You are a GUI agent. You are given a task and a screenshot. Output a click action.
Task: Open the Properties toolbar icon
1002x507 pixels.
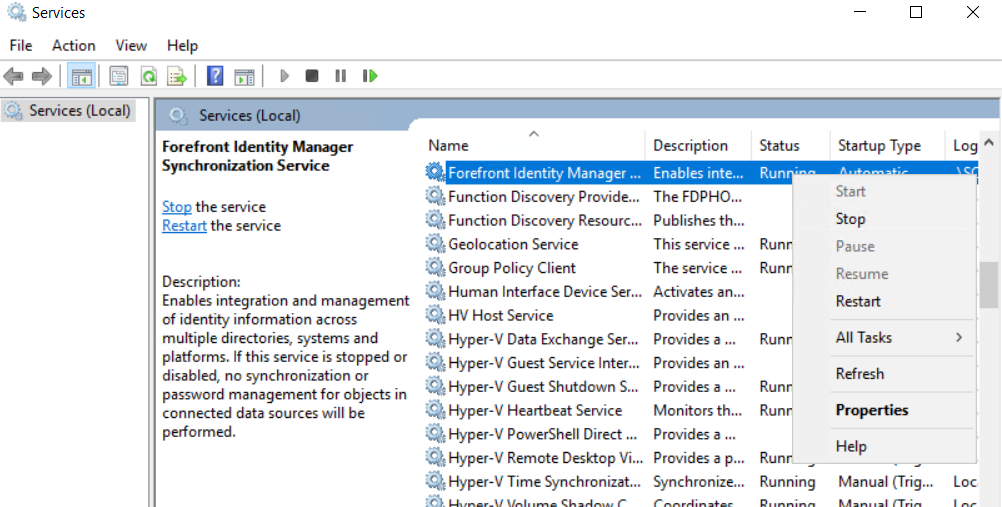click(x=118, y=76)
